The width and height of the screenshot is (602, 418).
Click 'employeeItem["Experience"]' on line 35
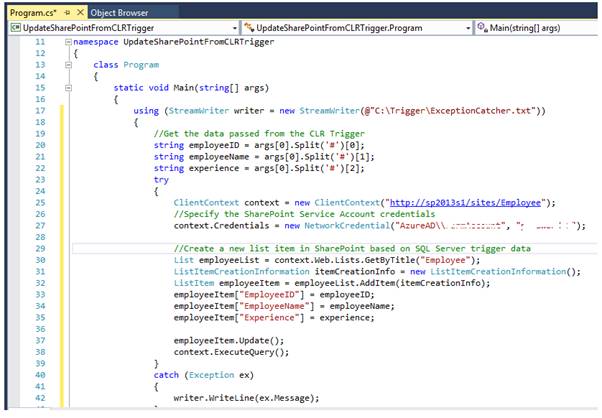coord(239,318)
